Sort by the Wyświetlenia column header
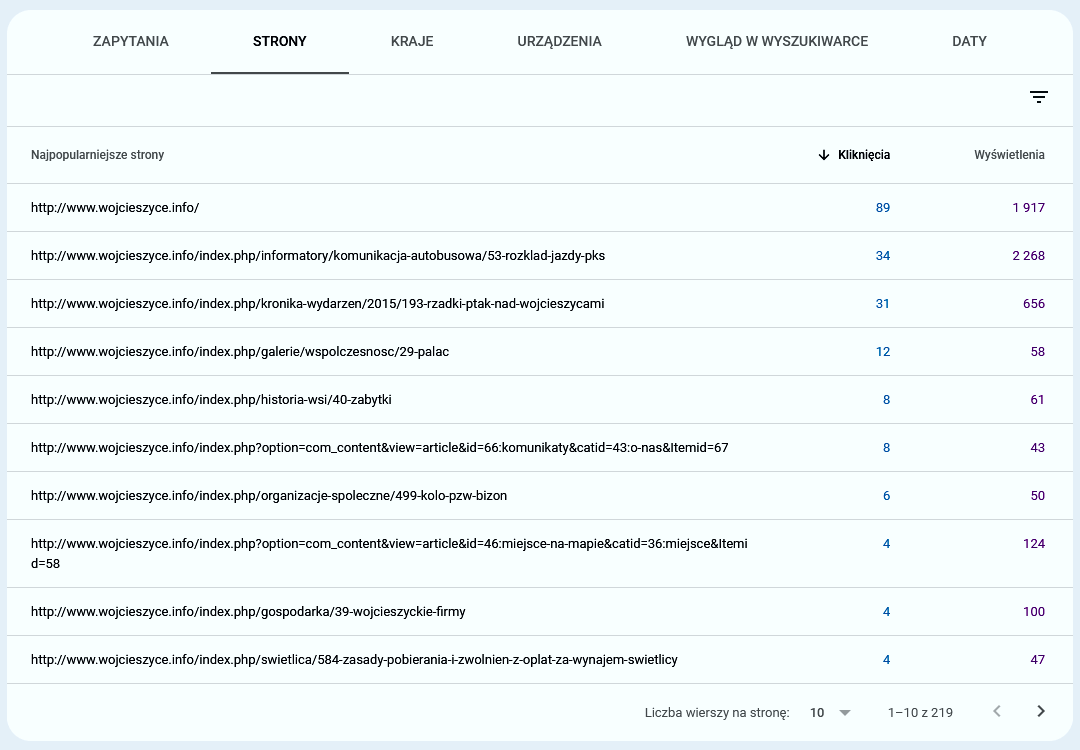The height and width of the screenshot is (750, 1080). 1009,155
